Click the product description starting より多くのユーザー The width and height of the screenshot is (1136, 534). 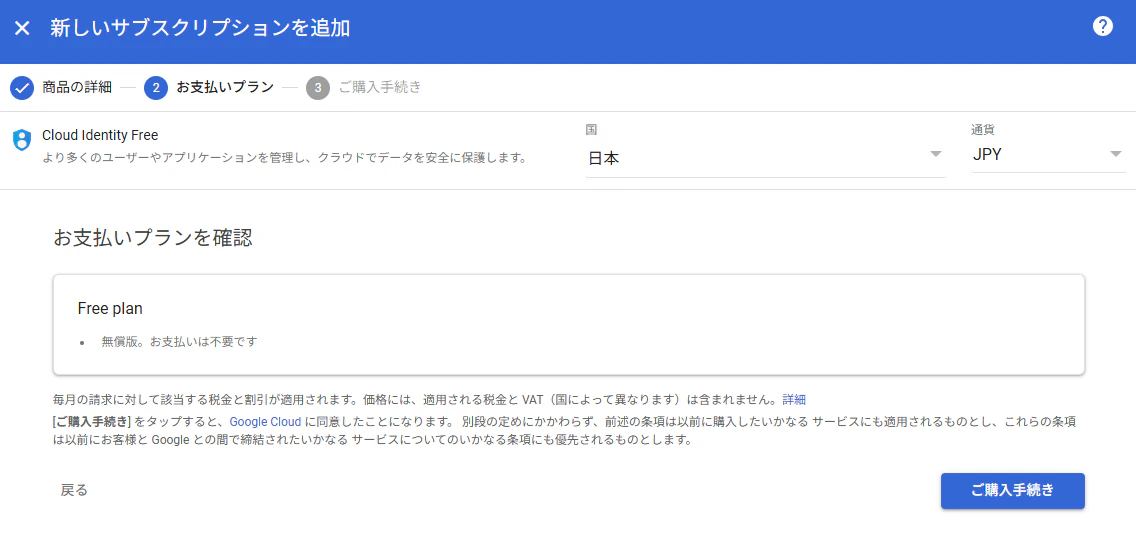point(283,158)
